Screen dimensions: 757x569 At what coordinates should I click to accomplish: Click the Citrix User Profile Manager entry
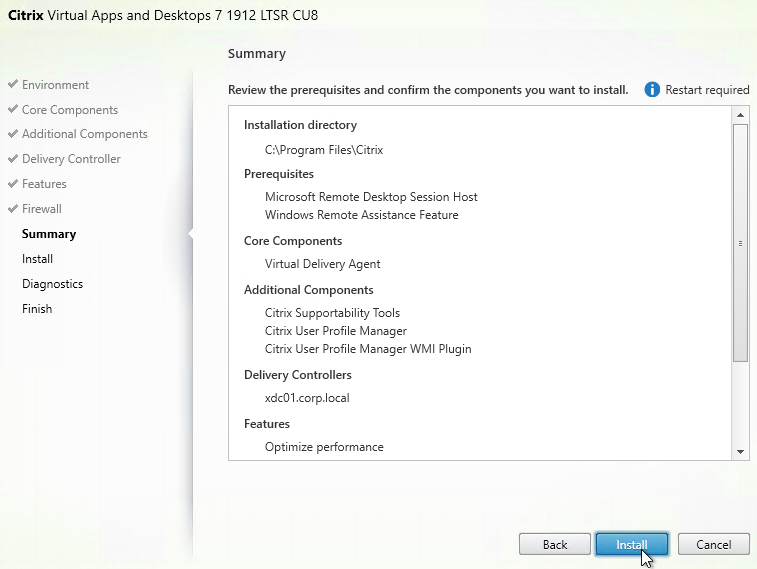tap(336, 331)
